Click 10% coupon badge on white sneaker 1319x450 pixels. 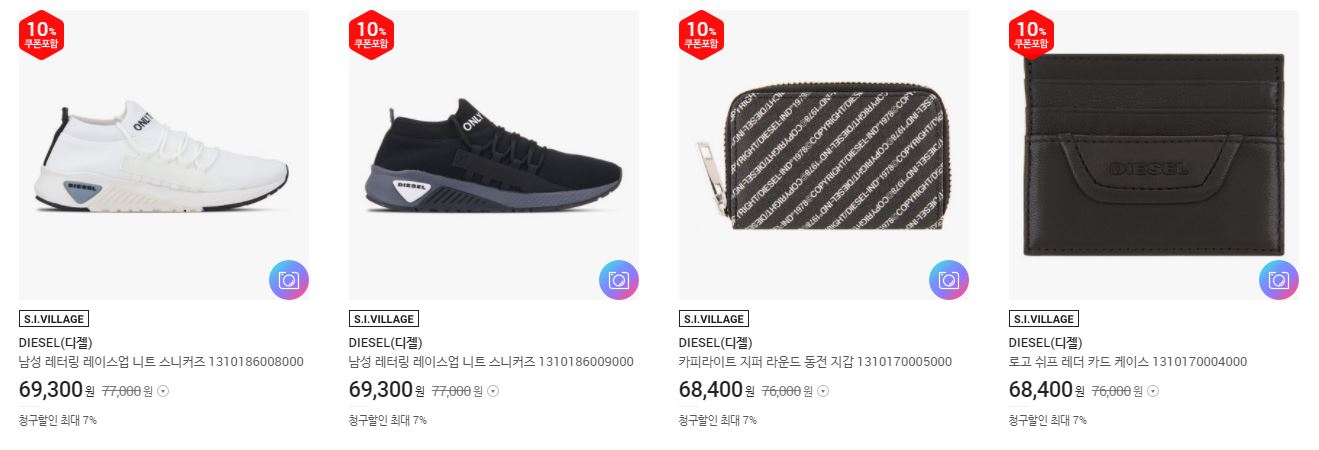pyautogui.click(x=42, y=36)
